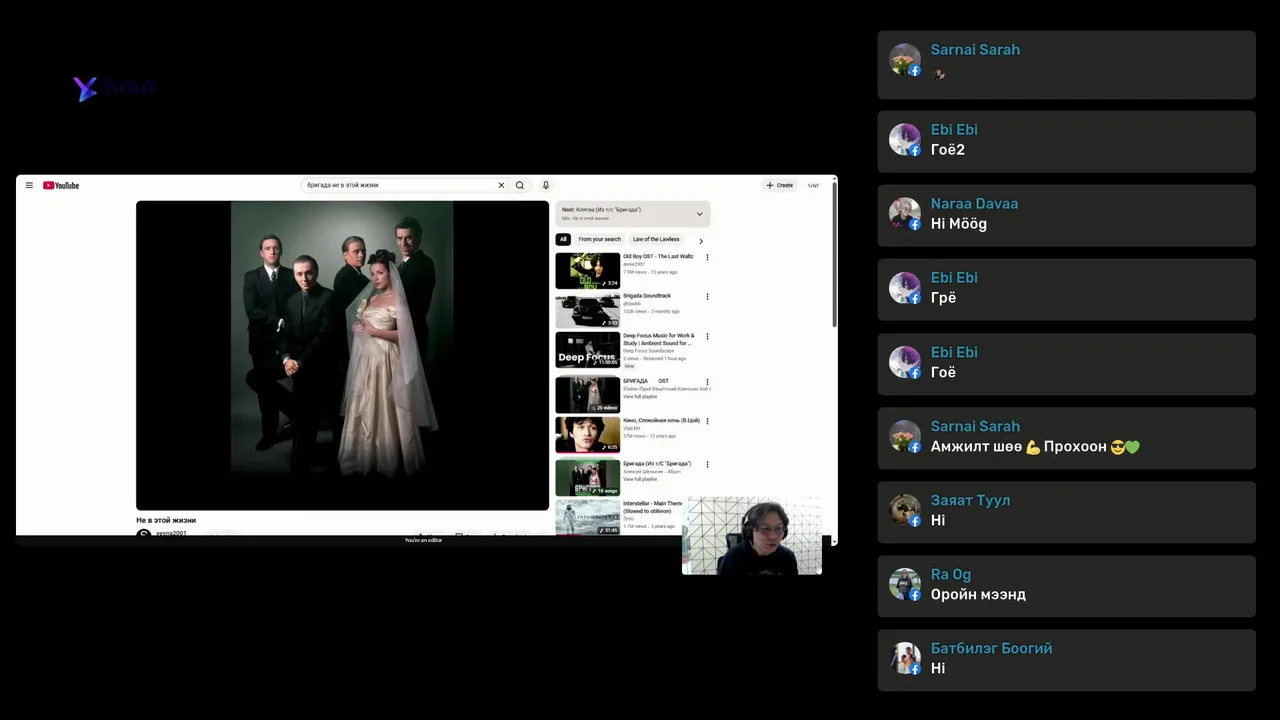The width and height of the screenshot is (1280, 720).
Task: Click Naraa Davaa's profile avatar
Action: point(905,214)
